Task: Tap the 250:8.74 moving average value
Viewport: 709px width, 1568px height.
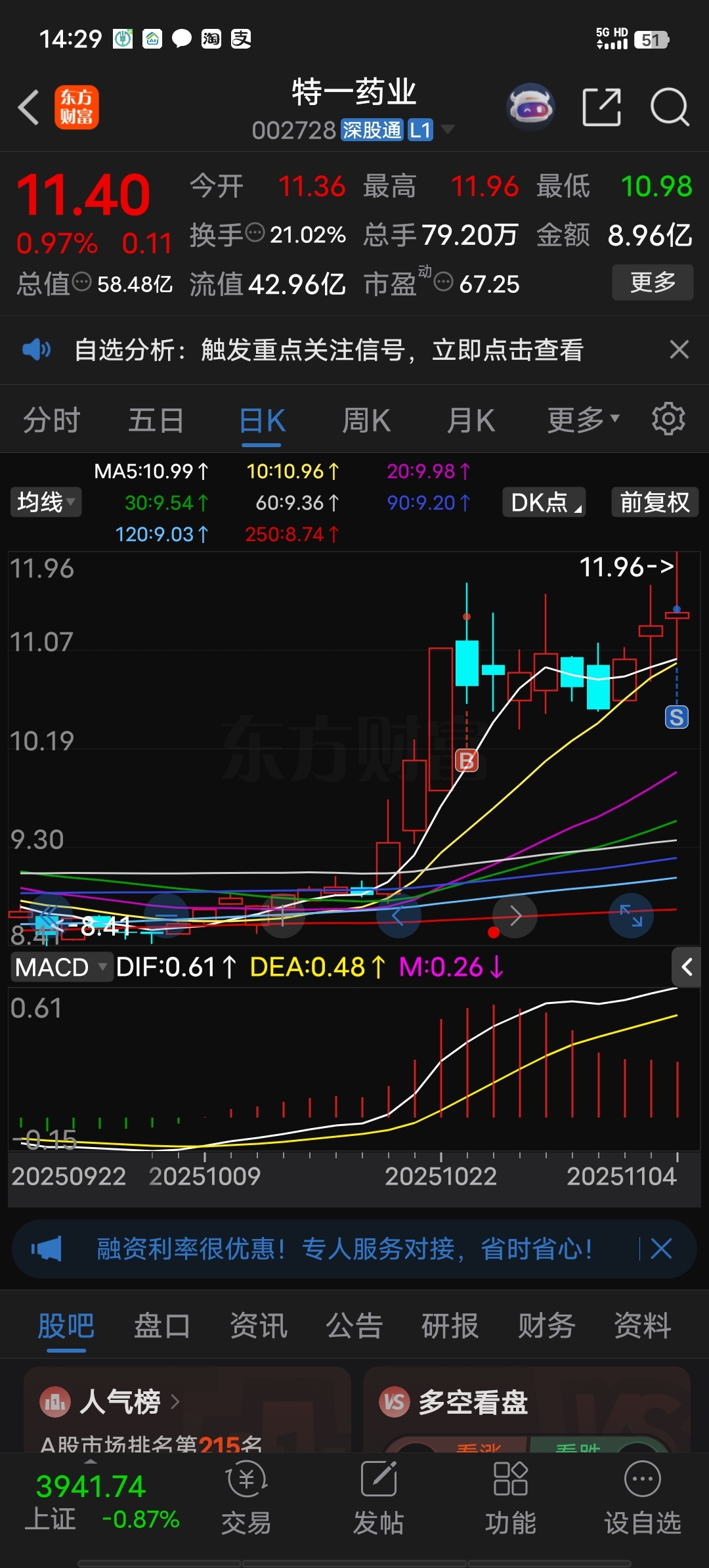Action: pos(292,534)
